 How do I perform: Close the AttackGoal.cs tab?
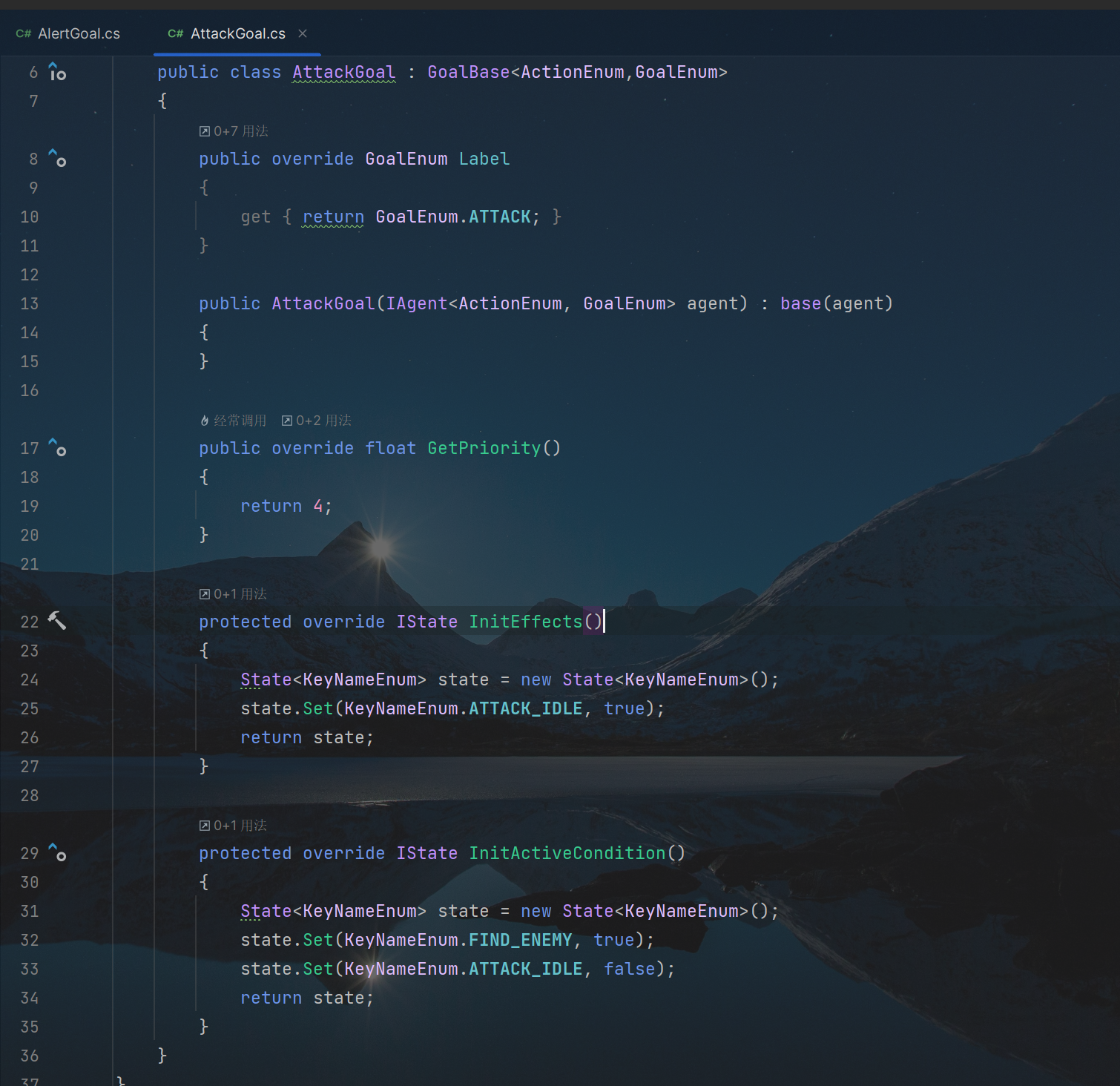(303, 33)
